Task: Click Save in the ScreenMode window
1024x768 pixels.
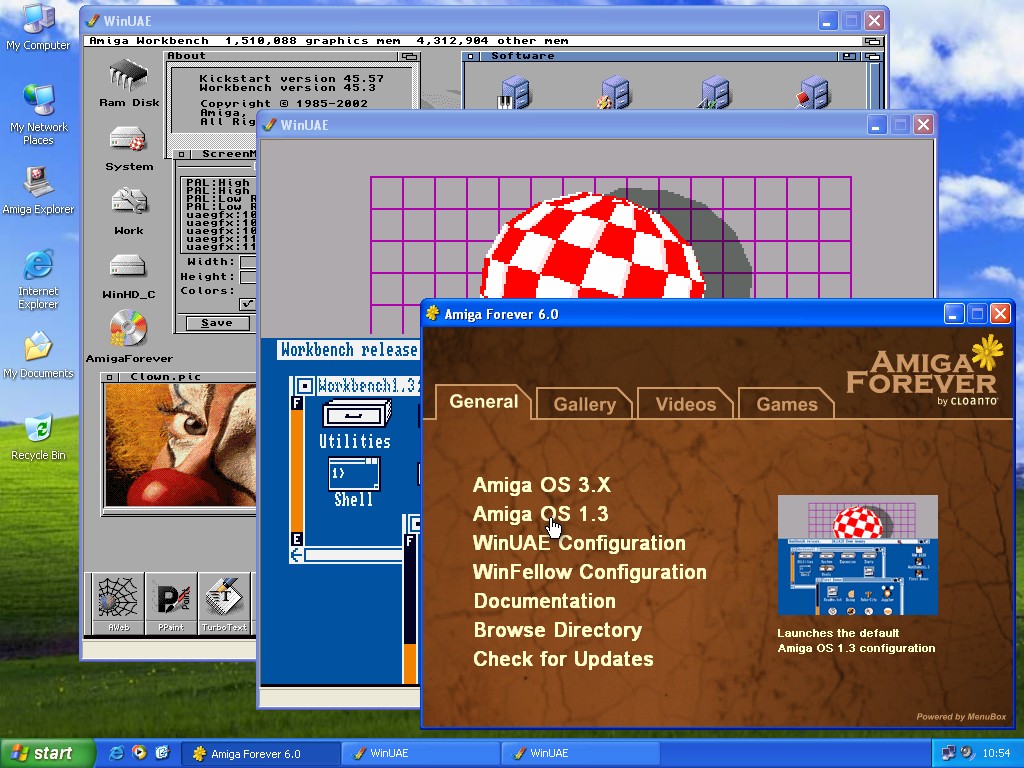Action: (217, 323)
